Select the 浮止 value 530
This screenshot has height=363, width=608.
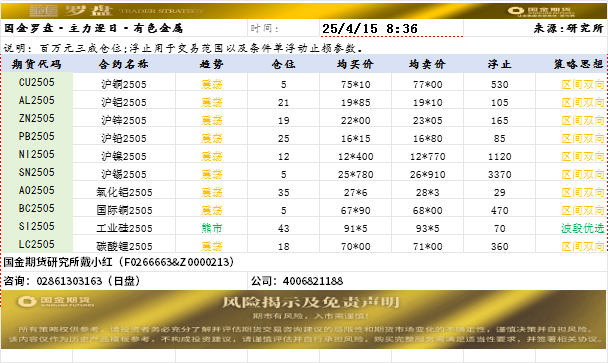tap(499, 84)
